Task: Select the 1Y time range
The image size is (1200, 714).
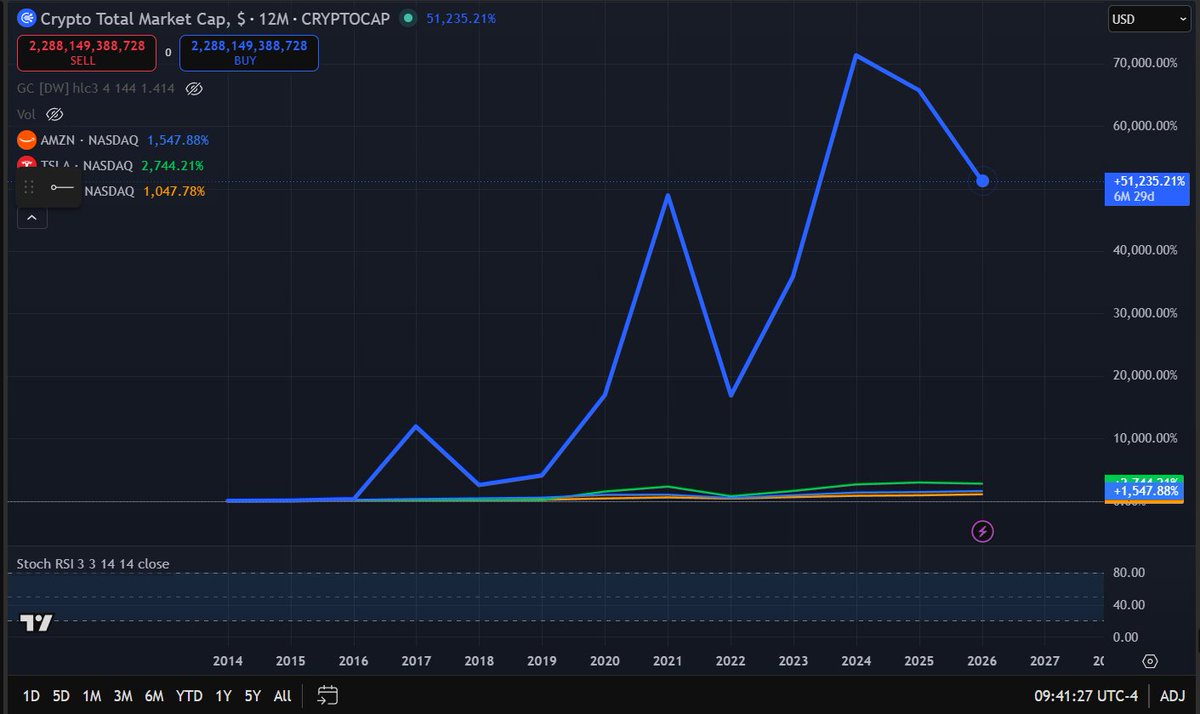Action: click(x=223, y=695)
